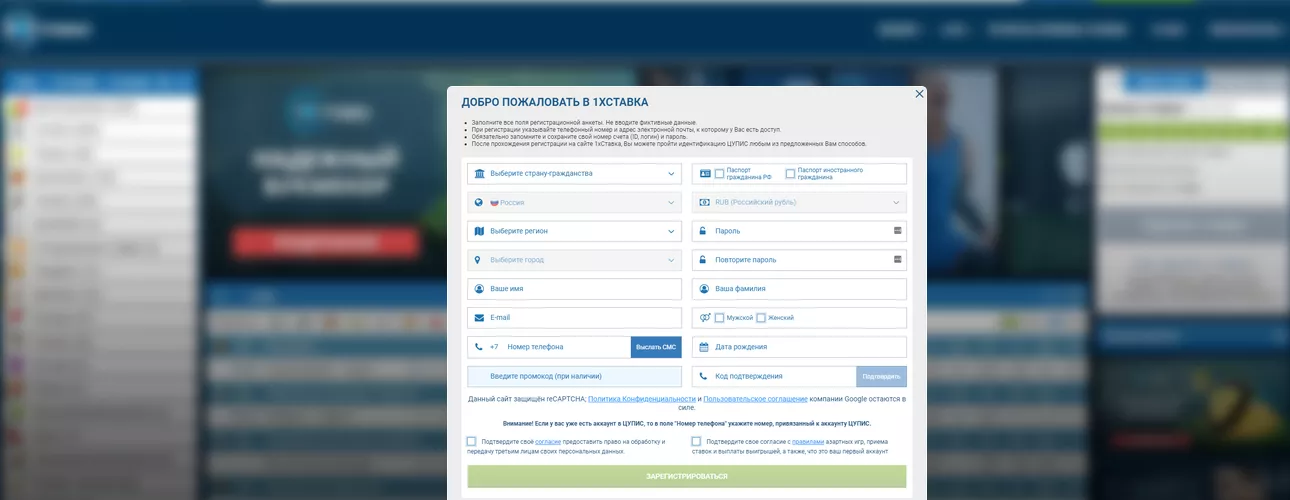Click the password keyboard icon in Пароль field
The width and height of the screenshot is (1290, 500).
tap(898, 231)
